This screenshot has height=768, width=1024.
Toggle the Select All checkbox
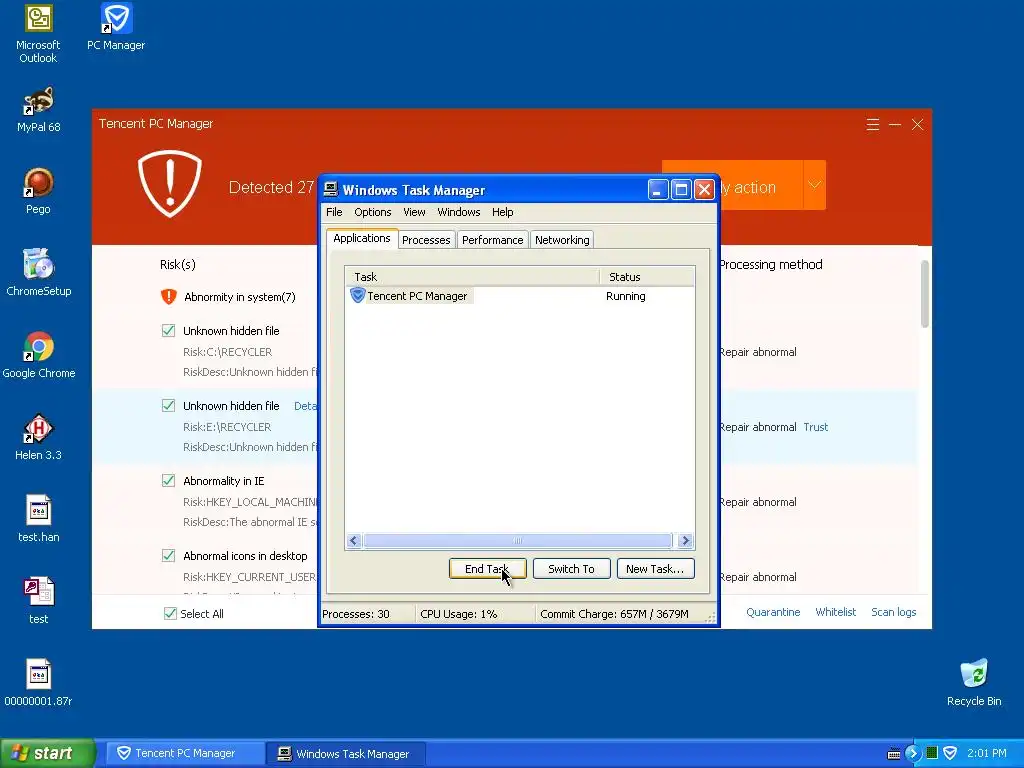tap(170, 613)
